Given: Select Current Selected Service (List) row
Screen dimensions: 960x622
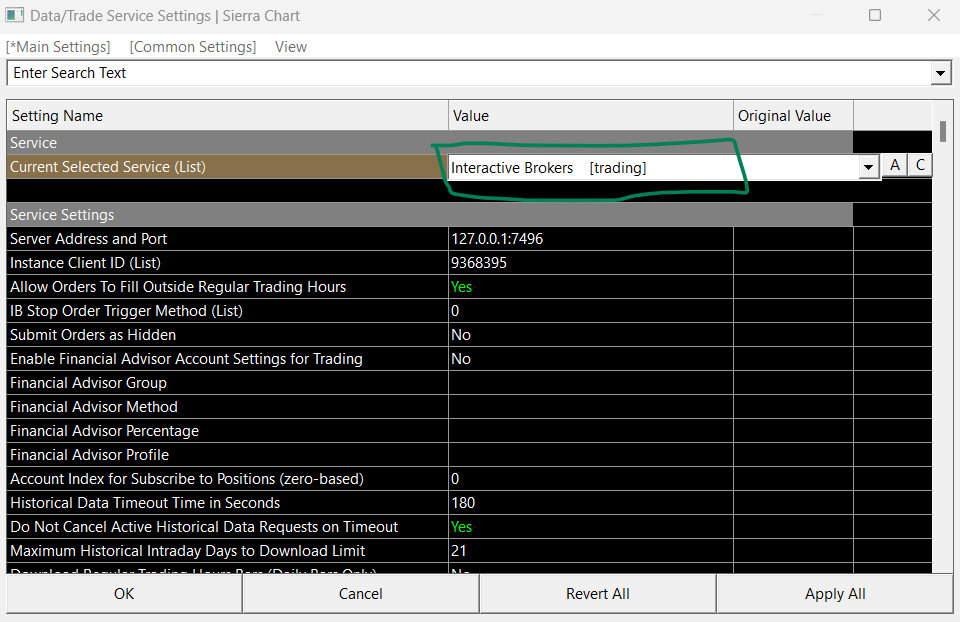Looking at the screenshot, I should pyautogui.click(x=227, y=167).
